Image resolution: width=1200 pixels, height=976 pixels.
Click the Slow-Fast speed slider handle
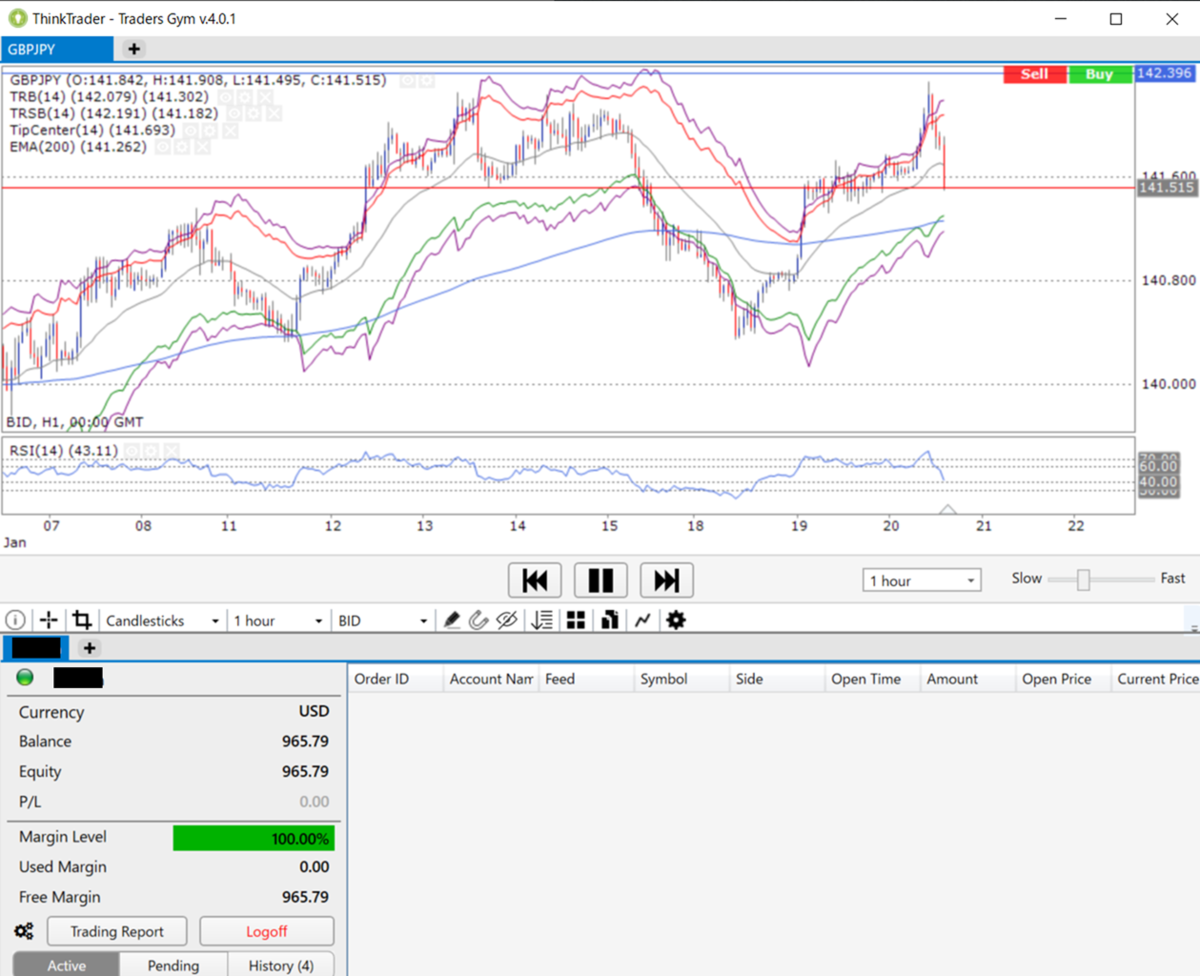1083,580
